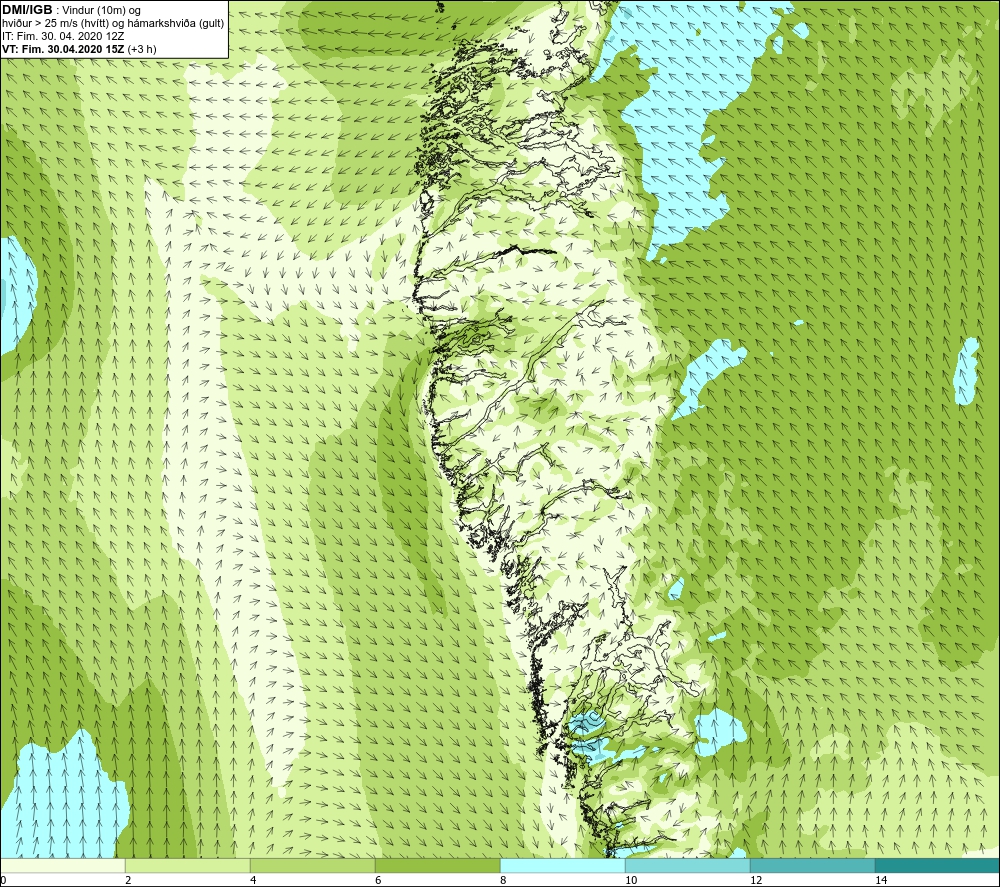Image resolution: width=1000 pixels, height=887 pixels.
Task: Click the 0-2 m/s pale legend swatch
Action: [62, 866]
